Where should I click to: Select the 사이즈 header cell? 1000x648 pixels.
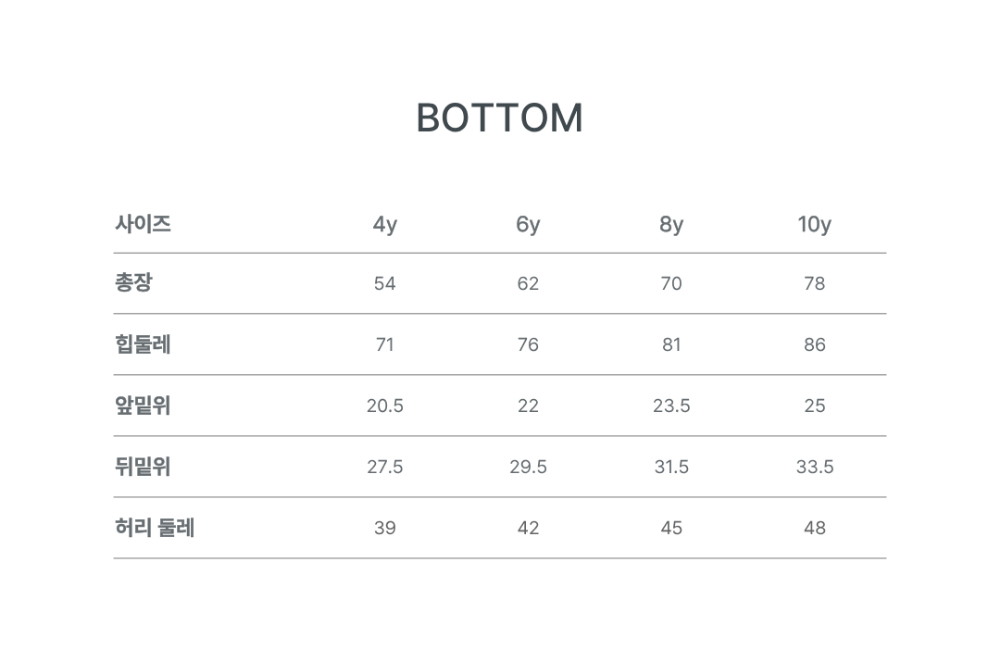point(143,224)
